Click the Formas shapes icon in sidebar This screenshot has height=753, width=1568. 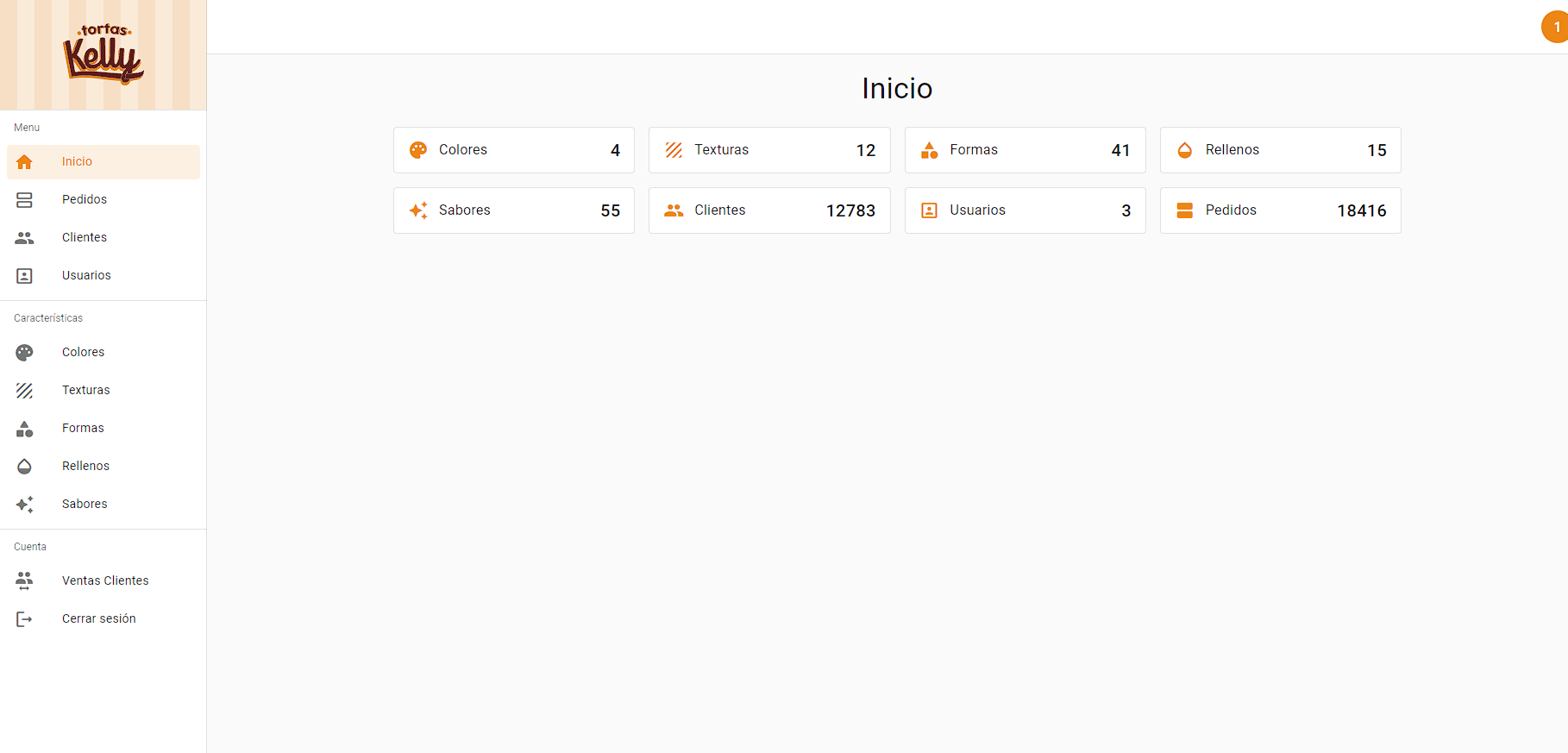[24, 429]
